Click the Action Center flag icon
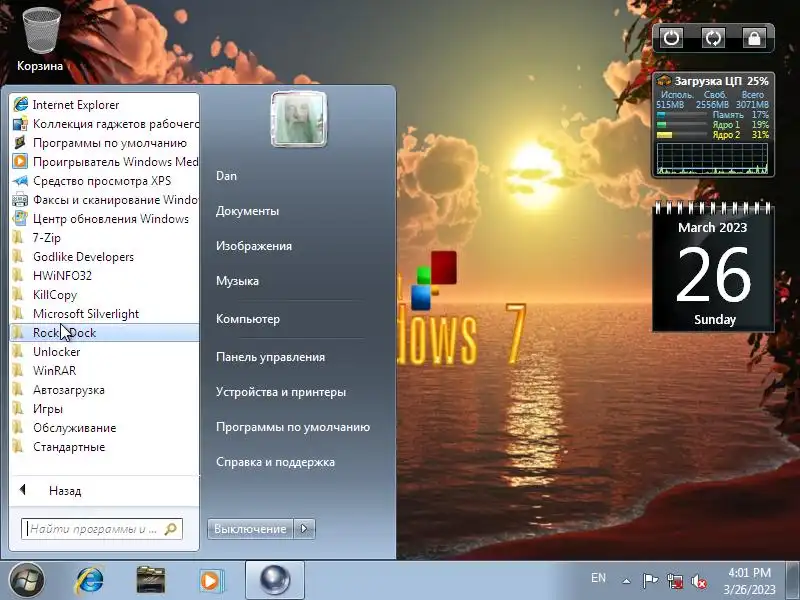The height and width of the screenshot is (600, 800). pyautogui.click(x=650, y=581)
